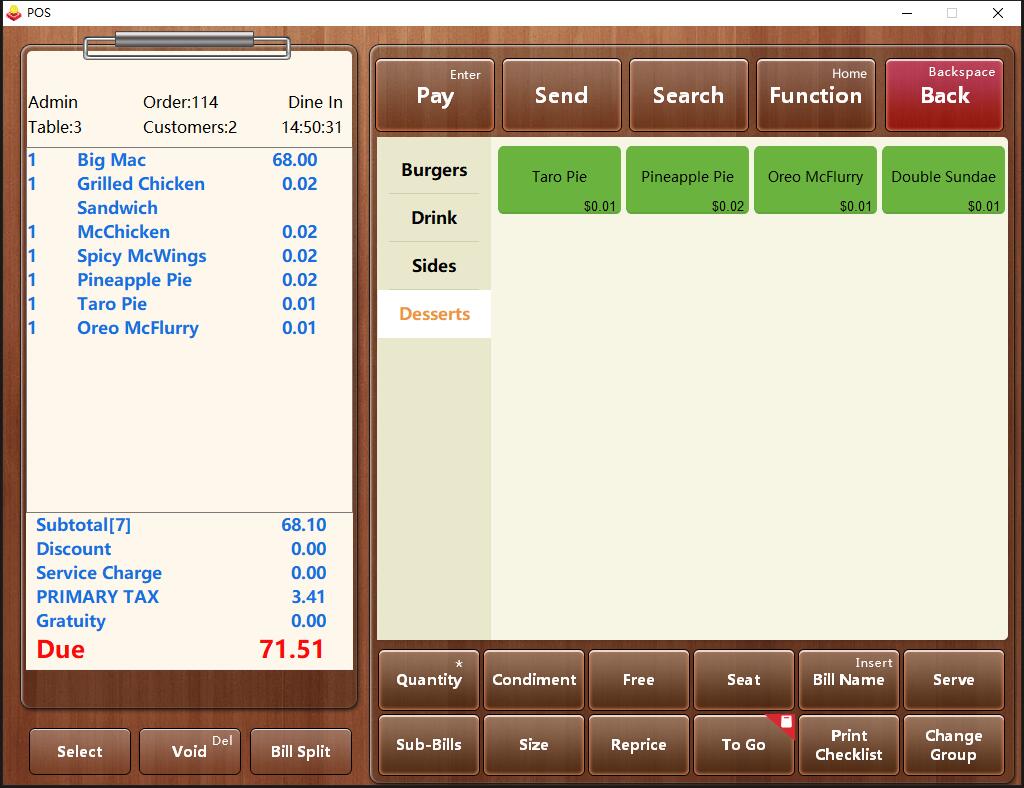Viewport: 1024px width, 788px height.
Task: Open the Quantity option
Action: 428,680
